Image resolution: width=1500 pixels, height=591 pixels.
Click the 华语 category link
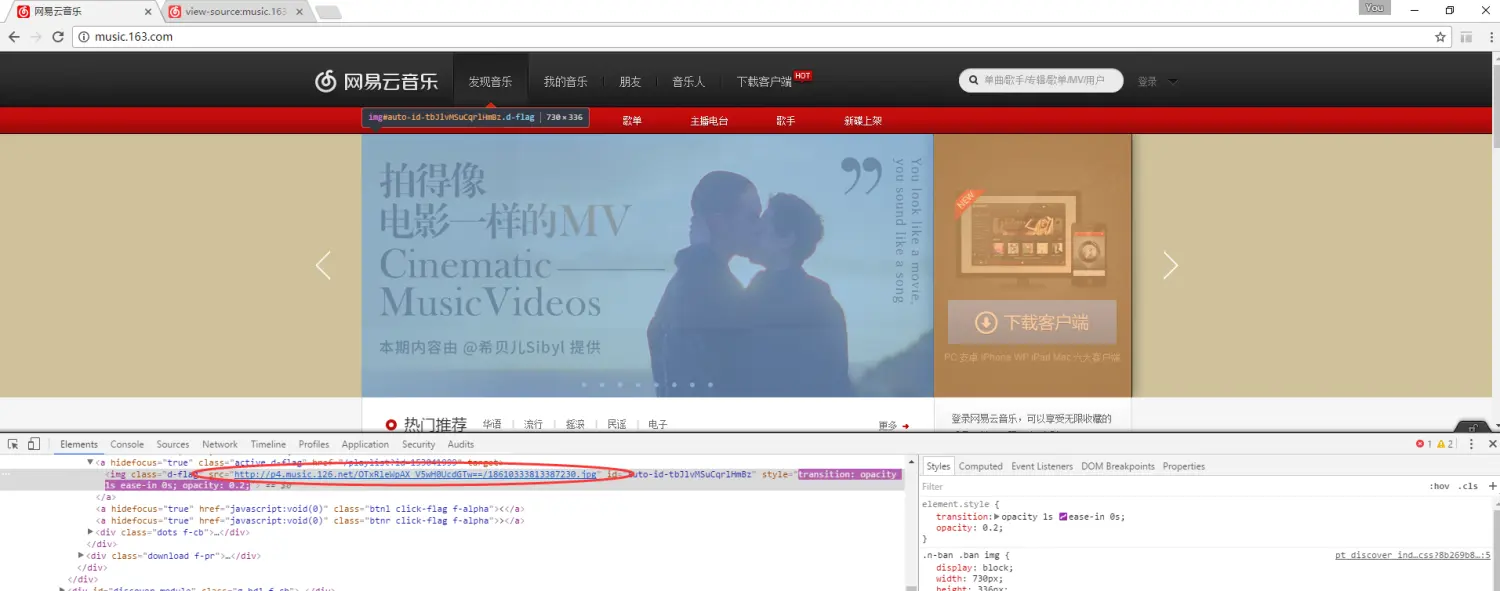[x=492, y=425]
